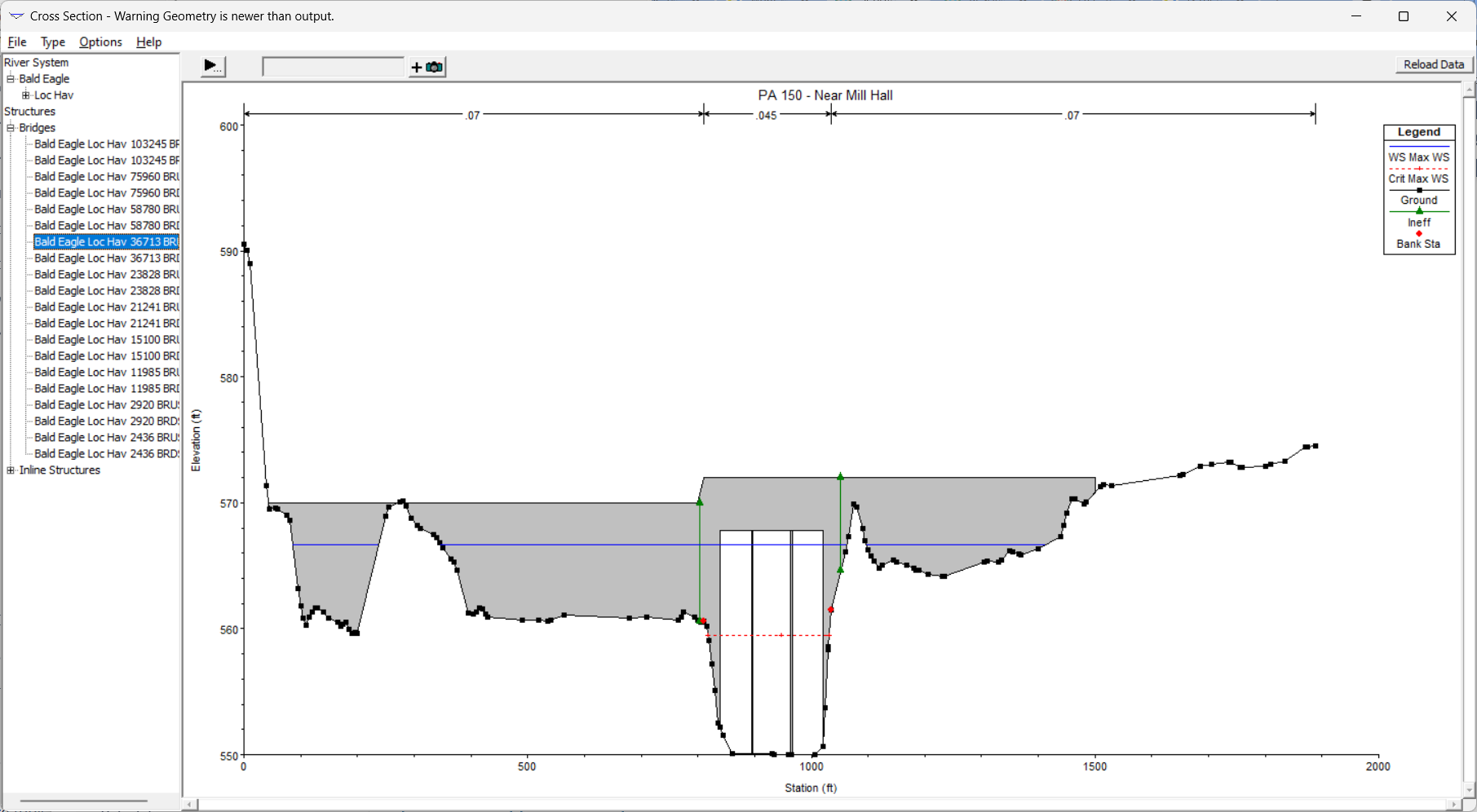1477x812 pixels.
Task: Click the Reload Data button
Action: (1433, 64)
